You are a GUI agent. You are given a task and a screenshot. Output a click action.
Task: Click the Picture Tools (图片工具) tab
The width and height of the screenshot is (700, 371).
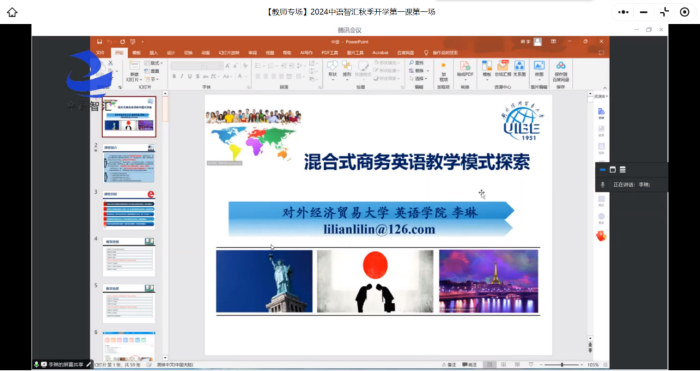(x=355, y=53)
